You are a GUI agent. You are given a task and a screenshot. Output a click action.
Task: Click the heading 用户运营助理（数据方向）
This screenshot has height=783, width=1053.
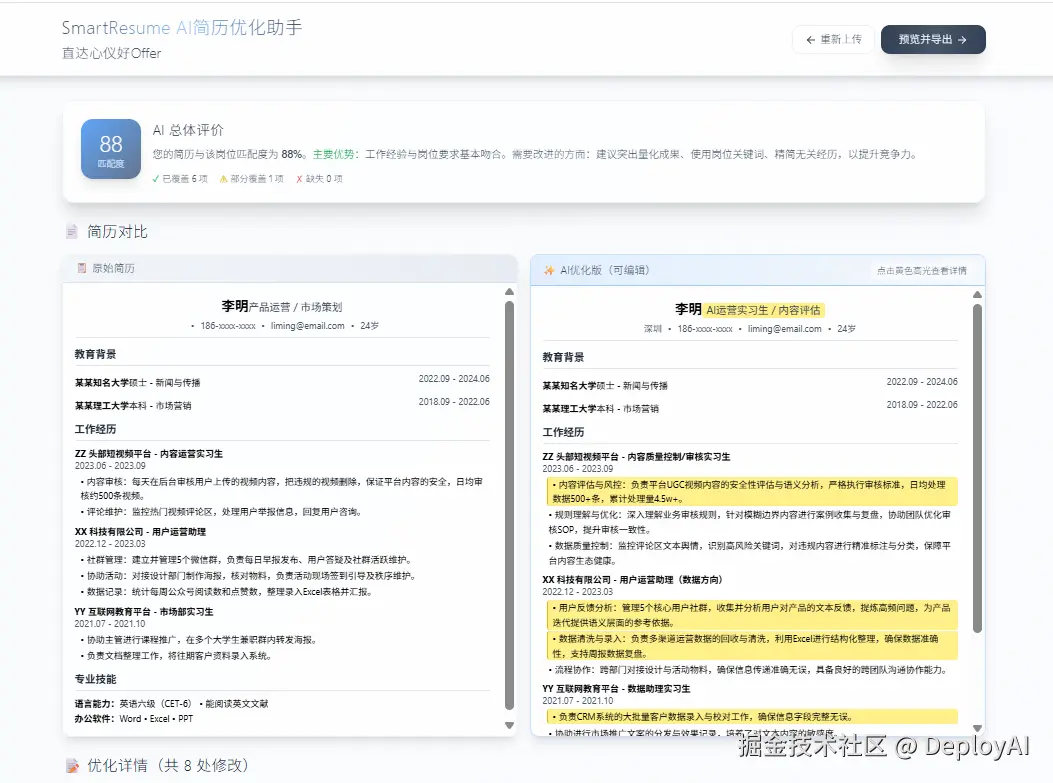point(671,580)
